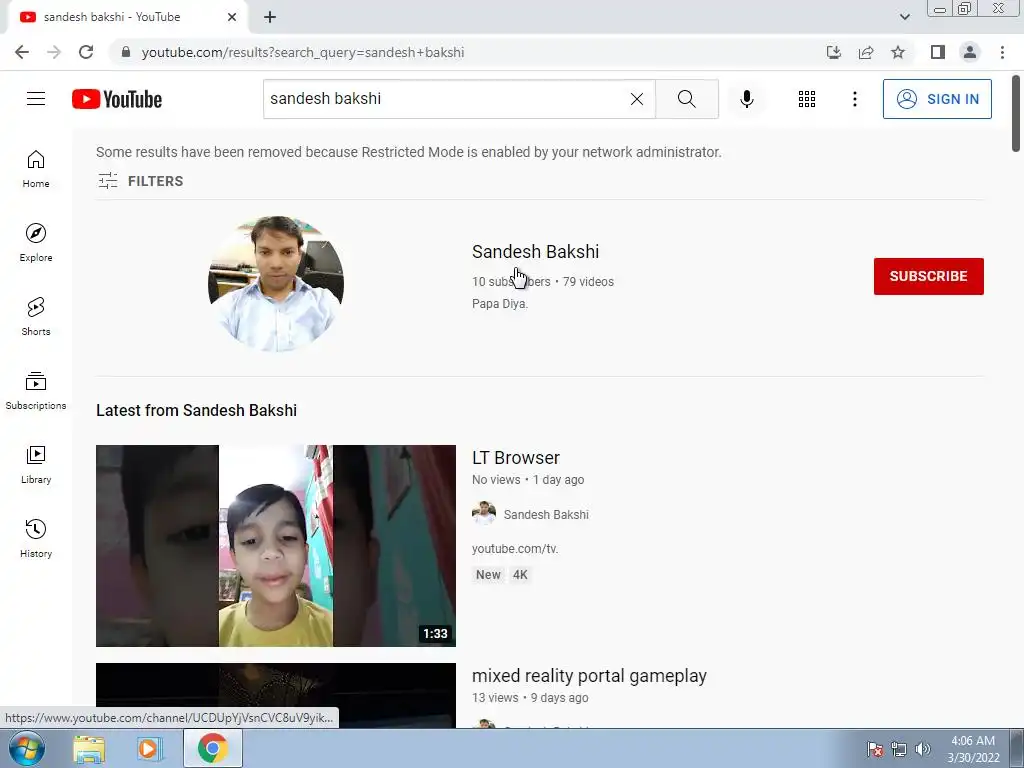Reload the page

[86, 52]
